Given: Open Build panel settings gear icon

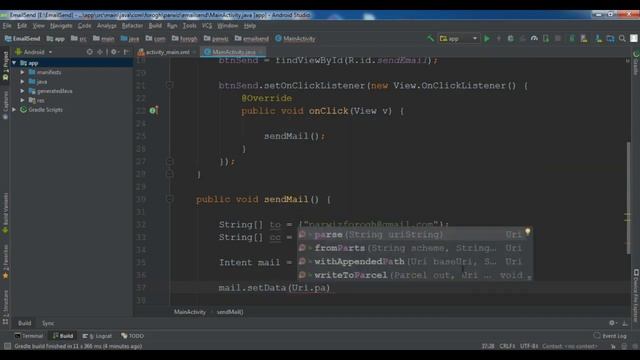Looking at the screenshot, I should (x=612, y=323).
